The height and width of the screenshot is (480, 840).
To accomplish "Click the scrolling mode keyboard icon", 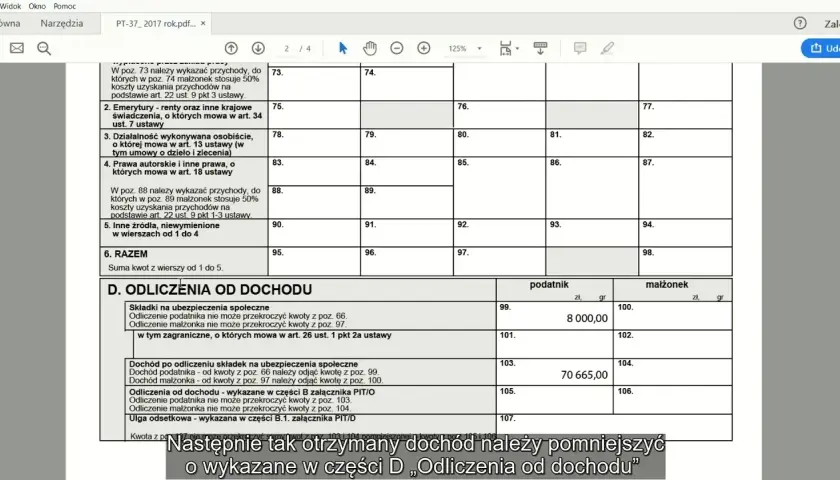I will pyautogui.click(x=541, y=48).
